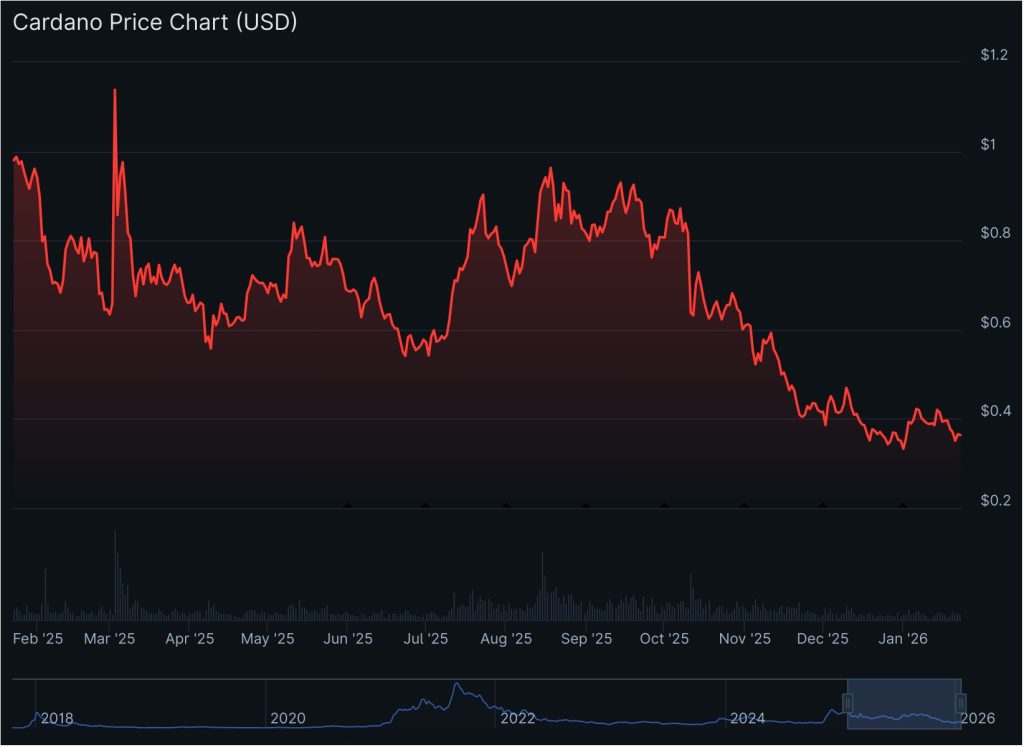Click the May '25 date axis label
The height and width of the screenshot is (747, 1024).
coord(268,639)
